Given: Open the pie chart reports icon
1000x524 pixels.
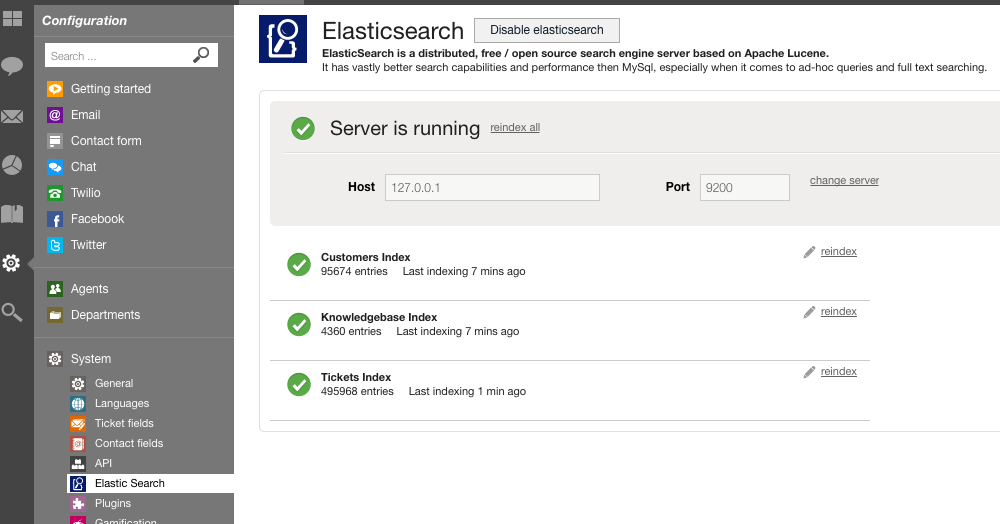Looking at the screenshot, I should pos(12,165).
